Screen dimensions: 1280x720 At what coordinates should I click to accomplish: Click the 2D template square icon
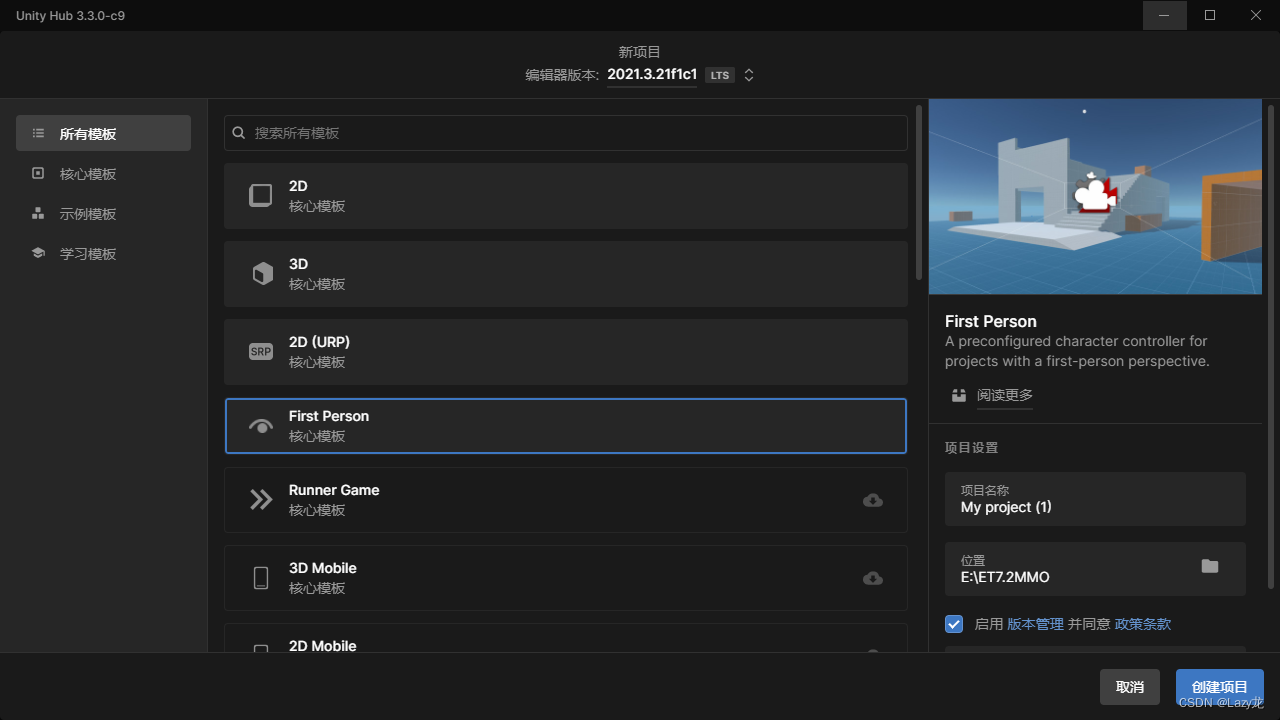(x=260, y=196)
